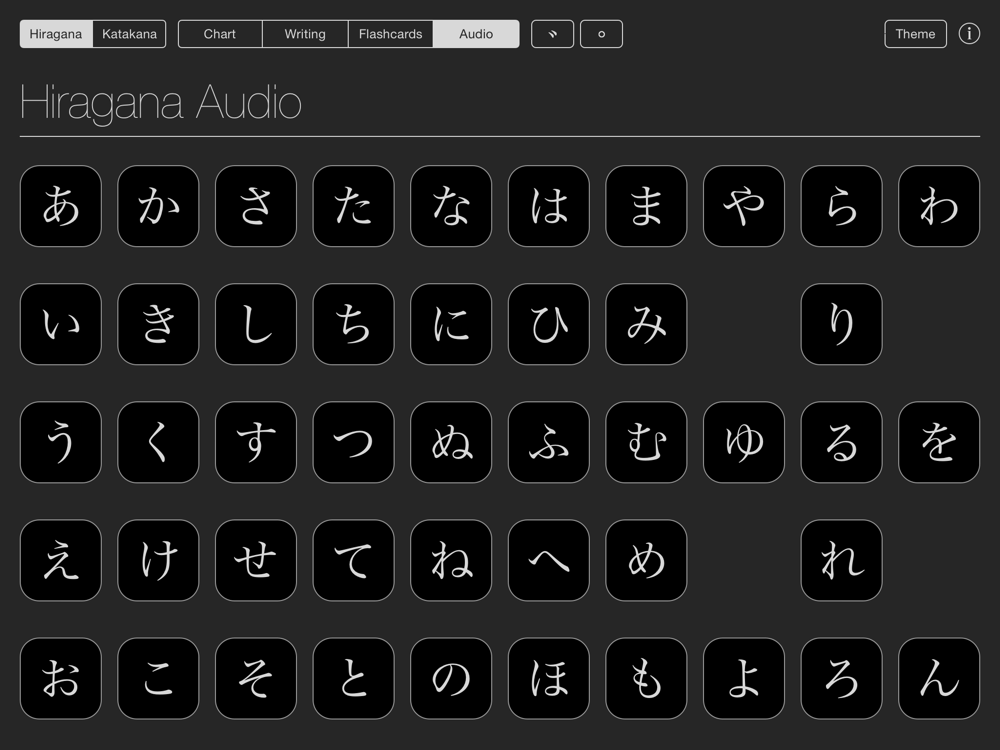Viewport: 1000px width, 750px height.
Task: Hear the す (su) sound
Action: point(256,442)
